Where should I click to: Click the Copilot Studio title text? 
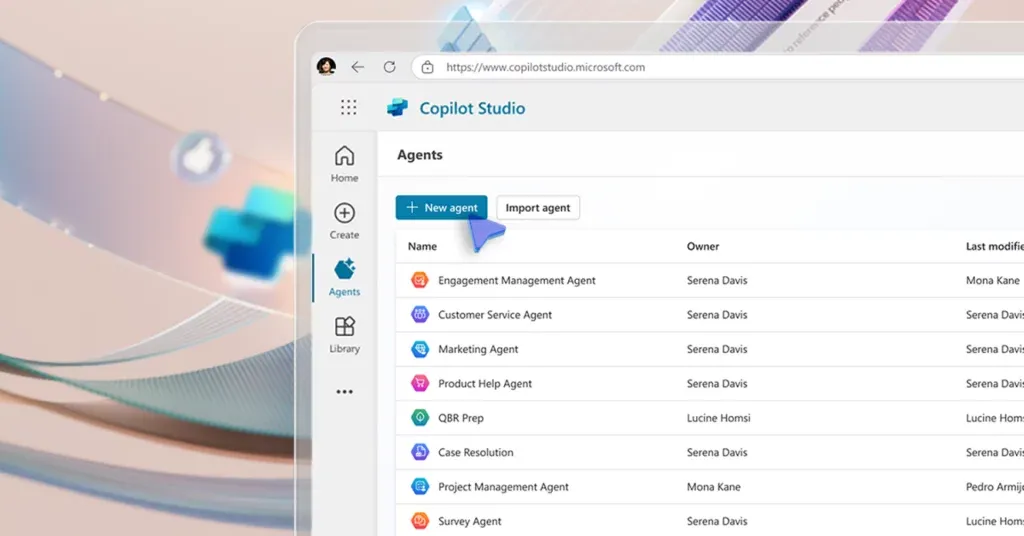[472, 108]
